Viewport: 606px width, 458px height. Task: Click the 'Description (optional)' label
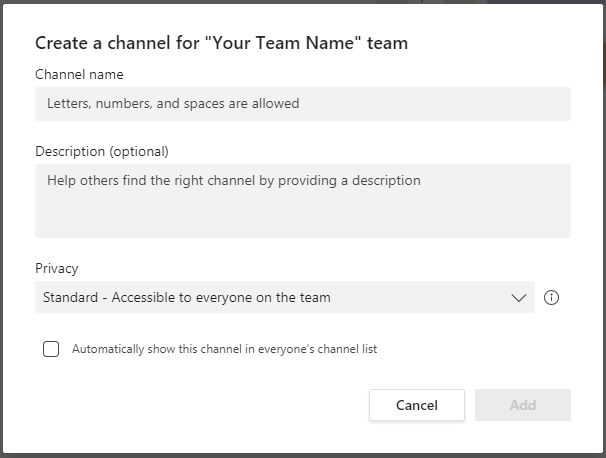click(x=102, y=152)
